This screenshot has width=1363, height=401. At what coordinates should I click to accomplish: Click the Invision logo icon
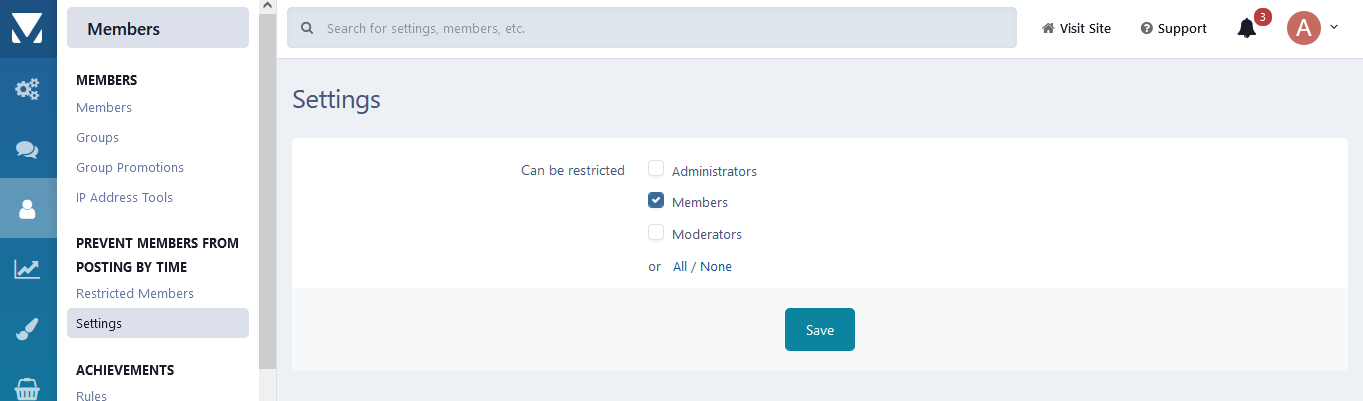27,29
